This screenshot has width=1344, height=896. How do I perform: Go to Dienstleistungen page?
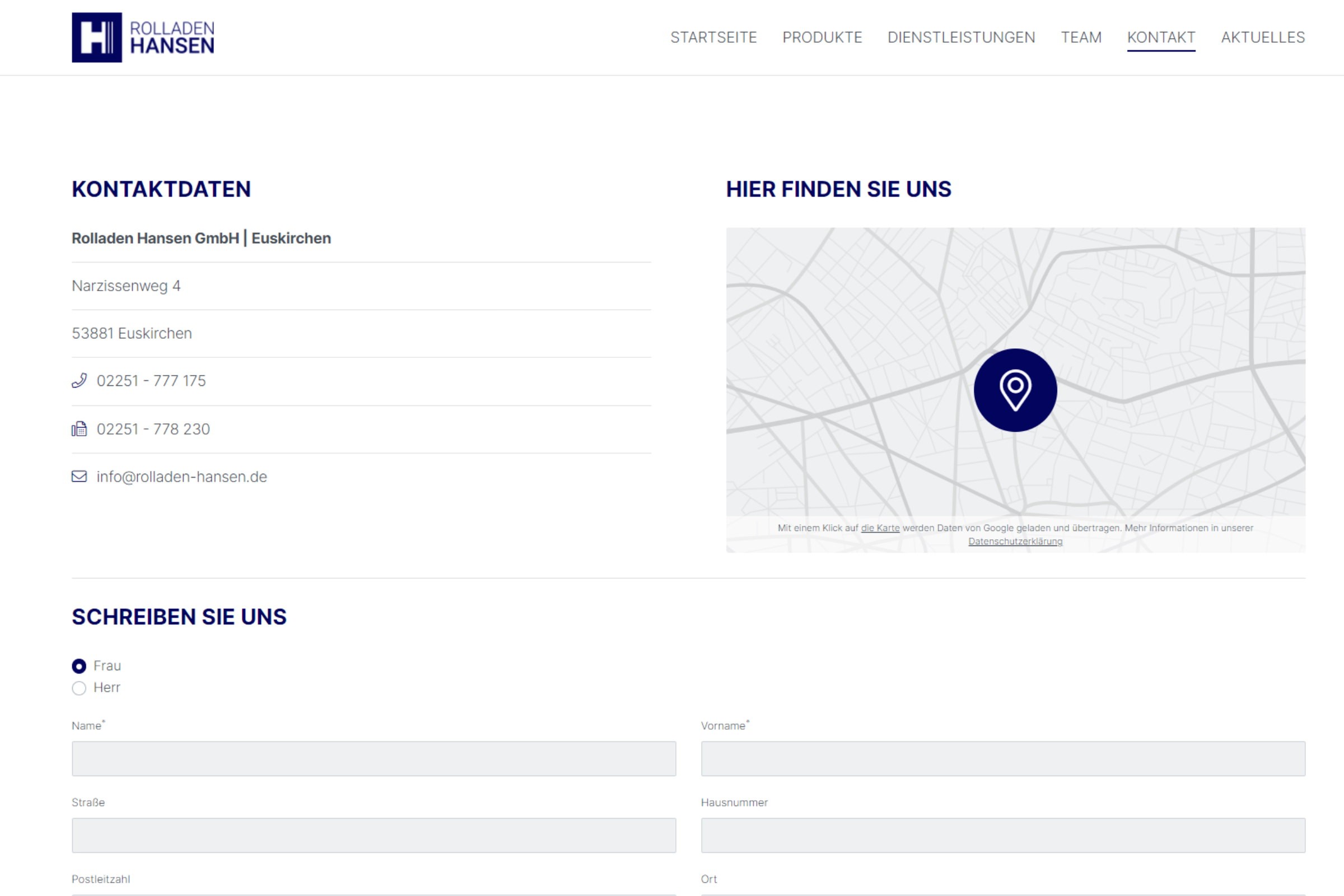pos(961,38)
